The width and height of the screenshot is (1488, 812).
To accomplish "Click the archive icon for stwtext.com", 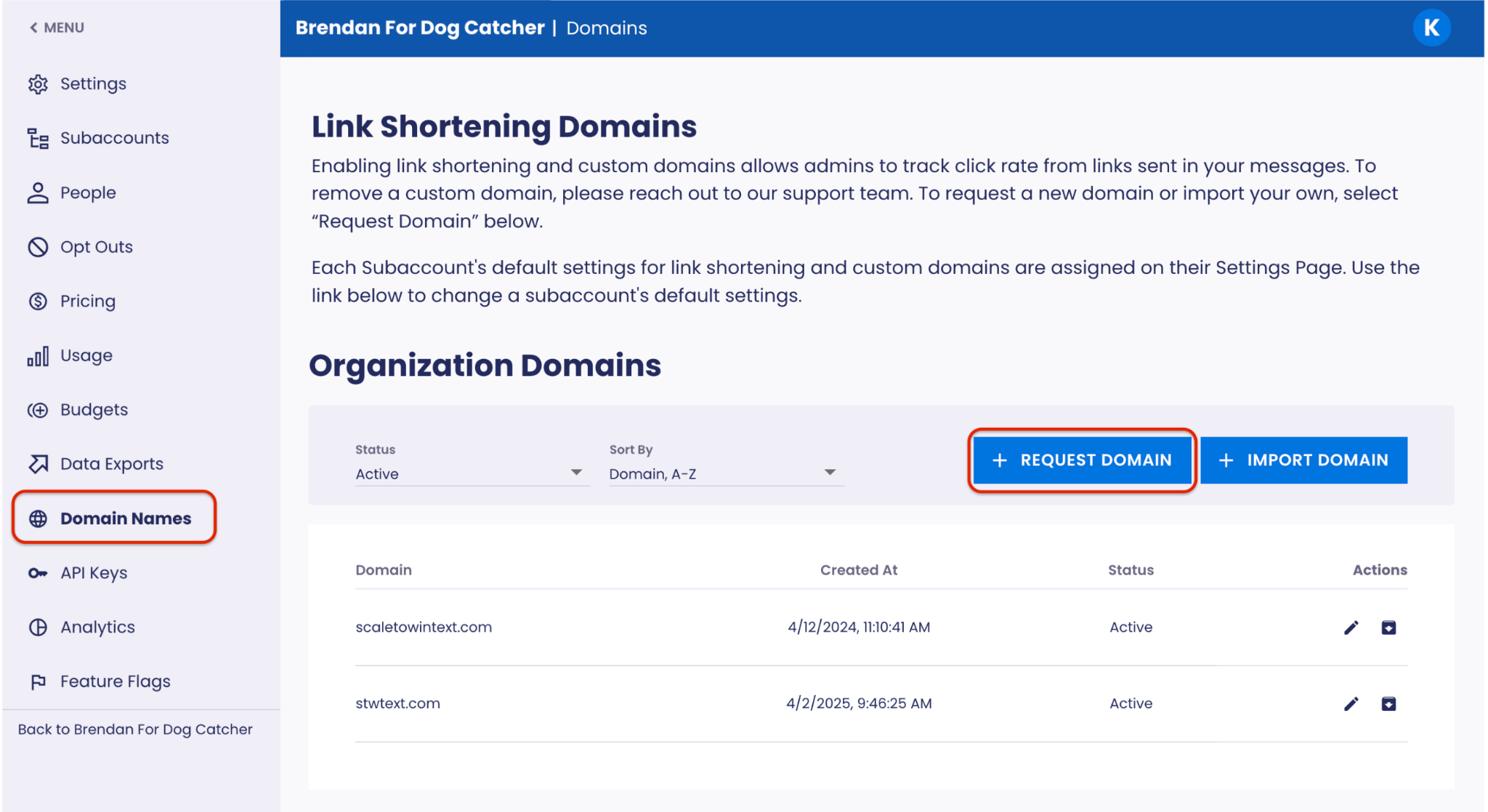I will 1388,704.
